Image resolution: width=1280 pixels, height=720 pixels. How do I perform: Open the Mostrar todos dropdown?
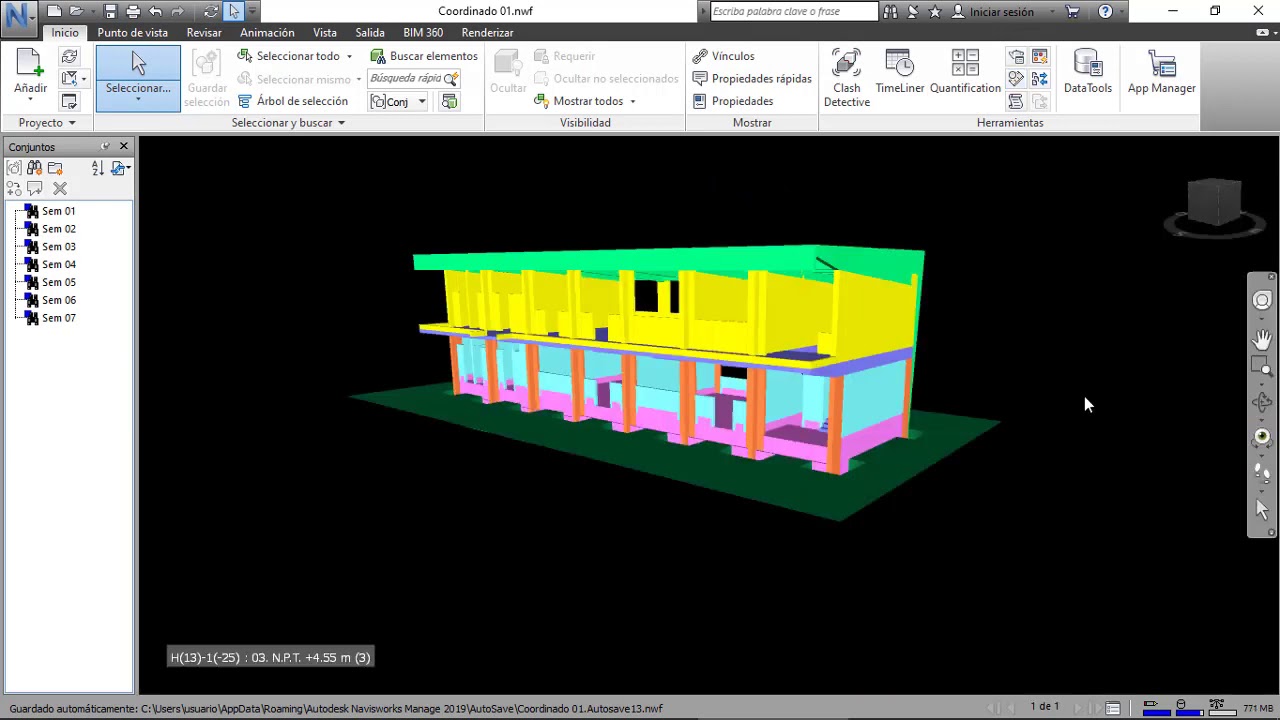tap(585, 101)
